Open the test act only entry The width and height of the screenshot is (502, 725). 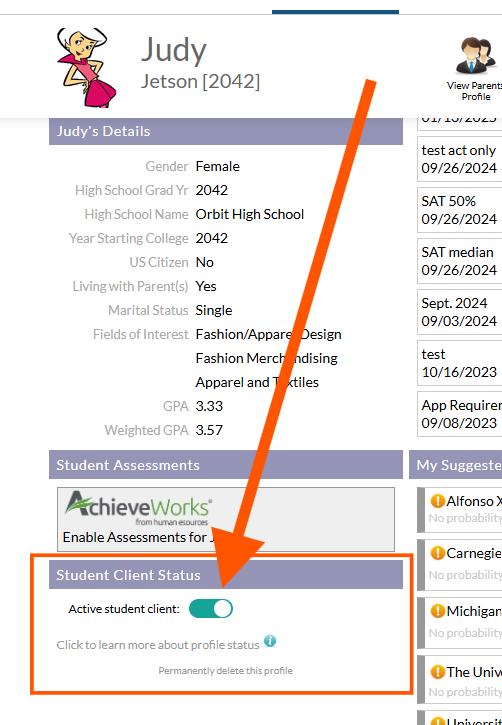tap(459, 159)
